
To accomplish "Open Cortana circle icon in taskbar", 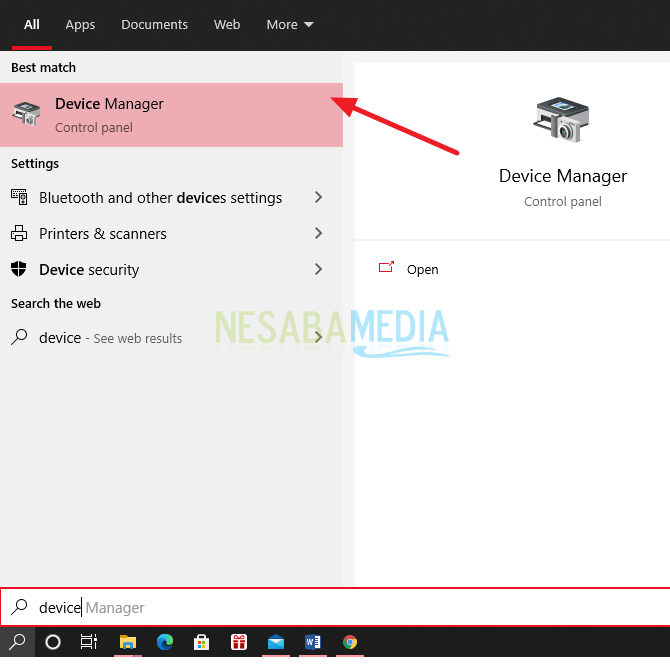I will click(53, 642).
